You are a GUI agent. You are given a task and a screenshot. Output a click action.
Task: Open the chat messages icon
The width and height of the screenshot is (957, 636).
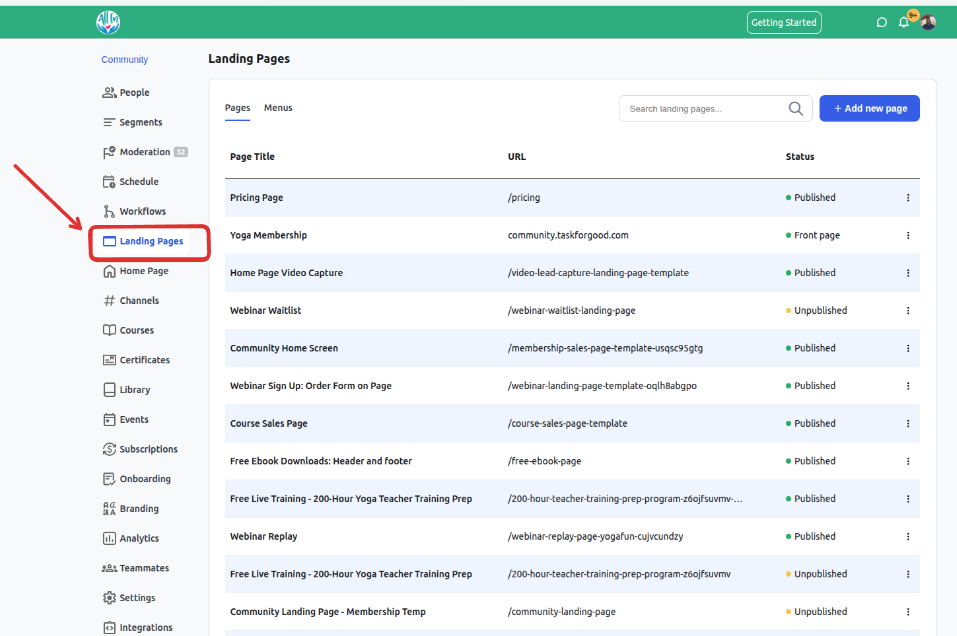click(881, 23)
